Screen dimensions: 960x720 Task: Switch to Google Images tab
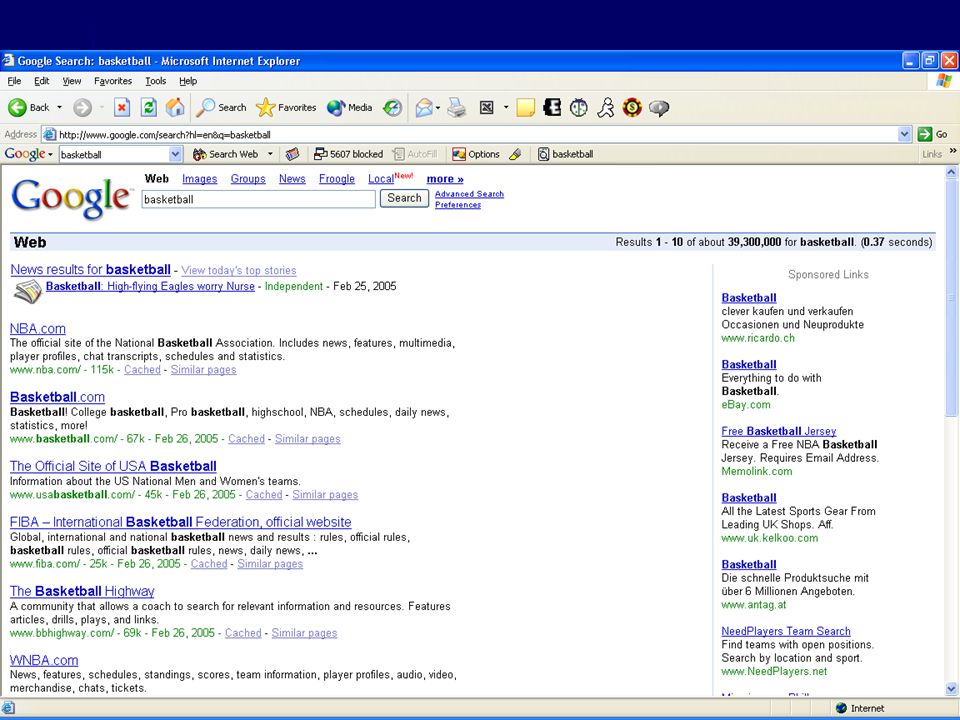tap(200, 179)
